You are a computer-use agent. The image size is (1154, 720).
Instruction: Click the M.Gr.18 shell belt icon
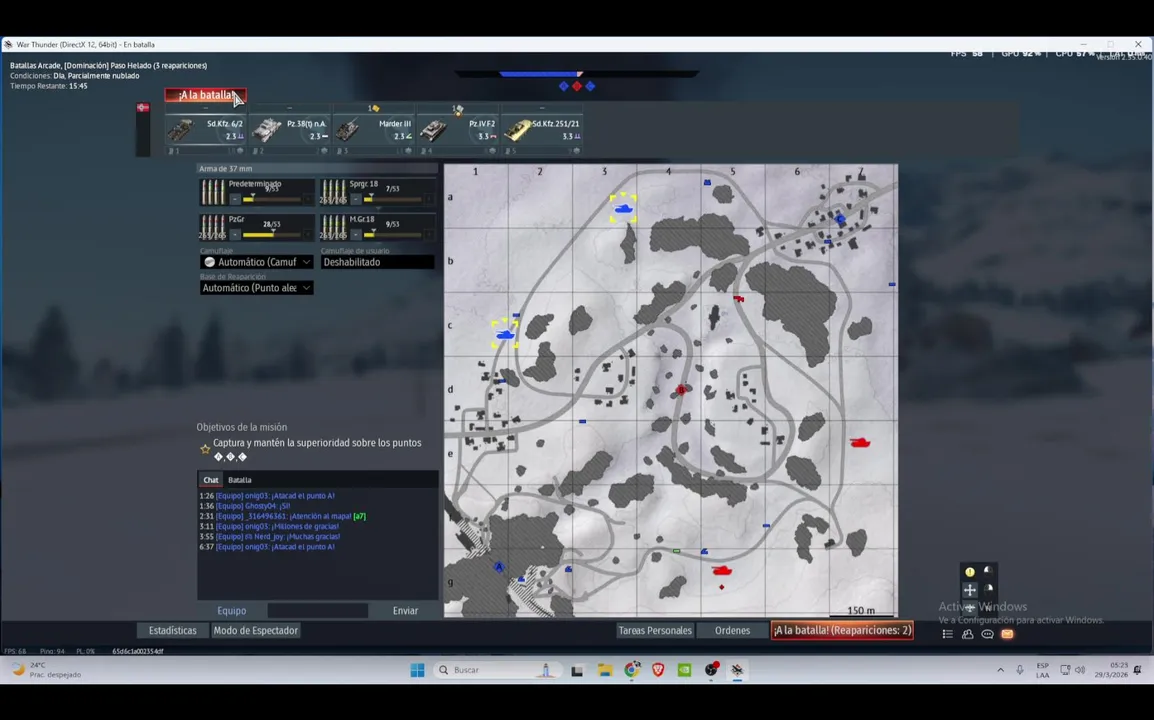[x=333, y=227]
